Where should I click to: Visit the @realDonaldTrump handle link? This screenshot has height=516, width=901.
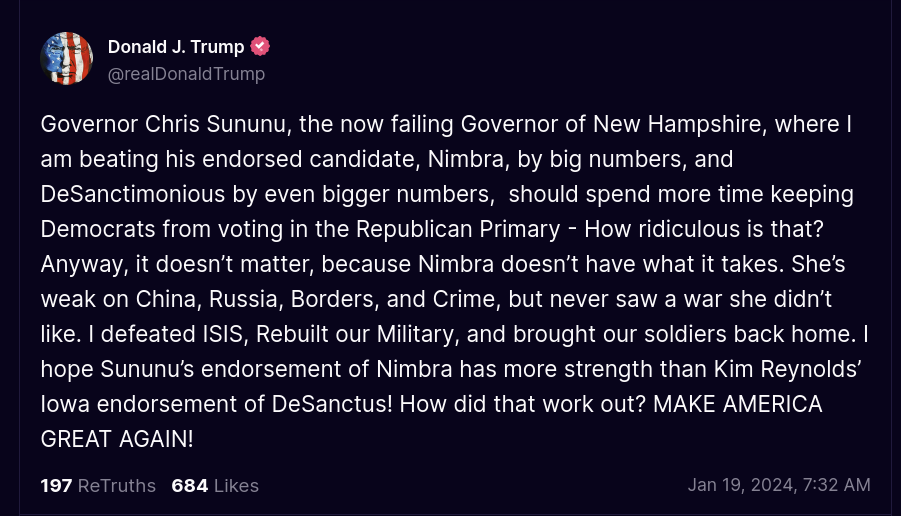tap(186, 74)
